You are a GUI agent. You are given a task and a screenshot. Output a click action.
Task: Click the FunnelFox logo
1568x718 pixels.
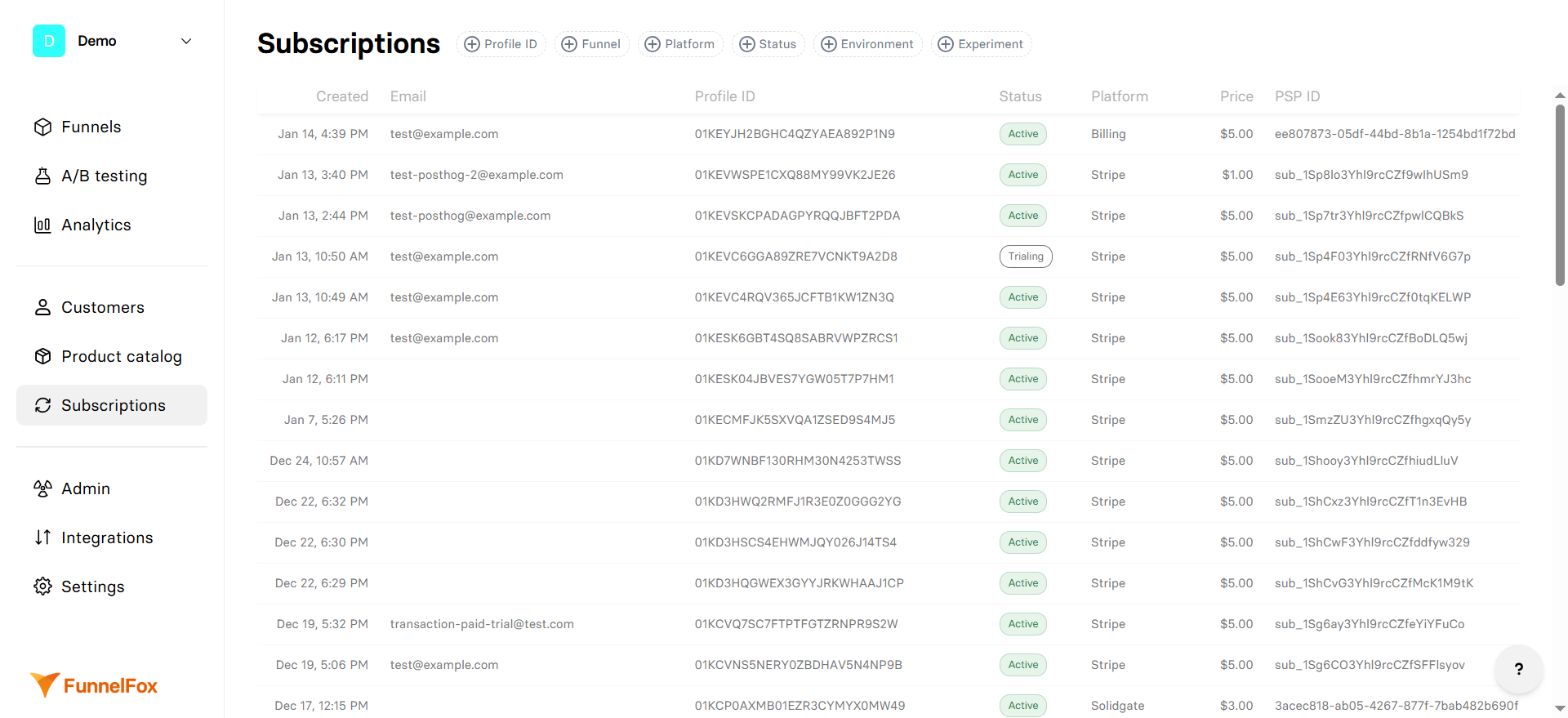tap(94, 685)
